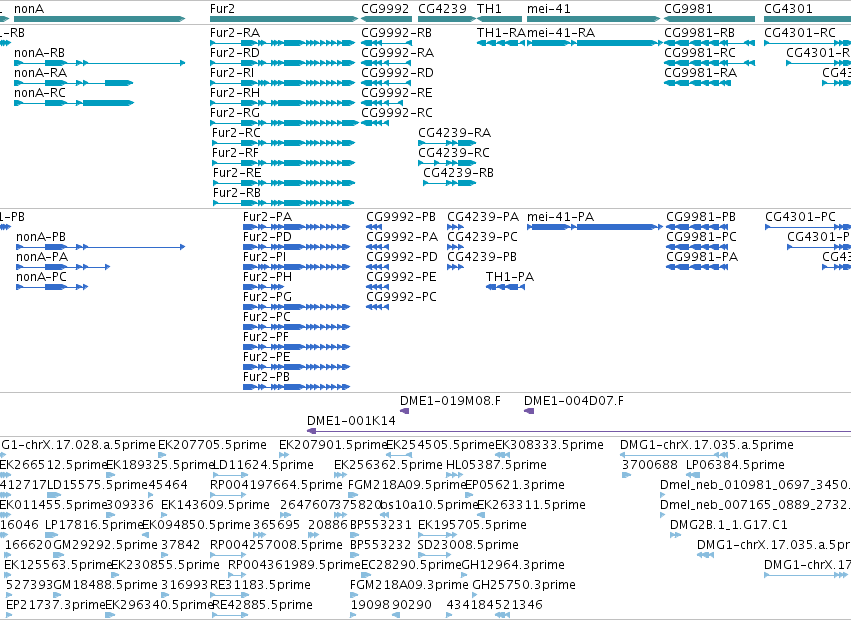Select the HL05387.5prime EST label
Image resolution: width=851 pixels, height=620 pixels.
tap(496, 465)
